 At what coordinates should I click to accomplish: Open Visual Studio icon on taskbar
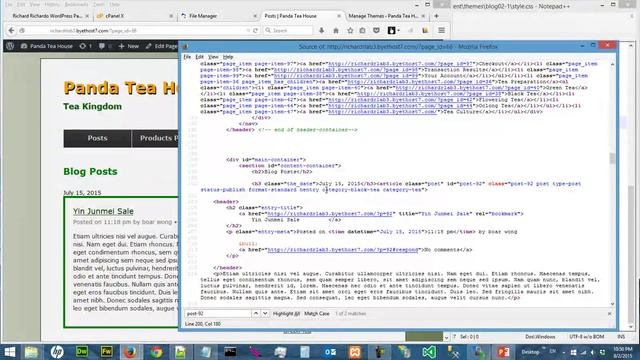[429, 352]
